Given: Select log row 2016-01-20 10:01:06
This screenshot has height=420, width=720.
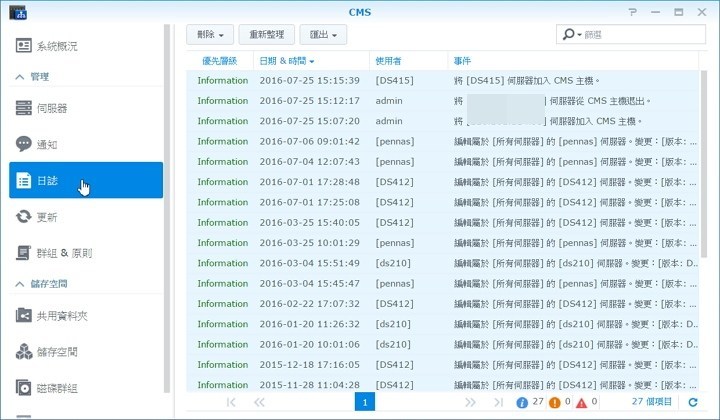Looking at the screenshot, I should click(x=443, y=344).
